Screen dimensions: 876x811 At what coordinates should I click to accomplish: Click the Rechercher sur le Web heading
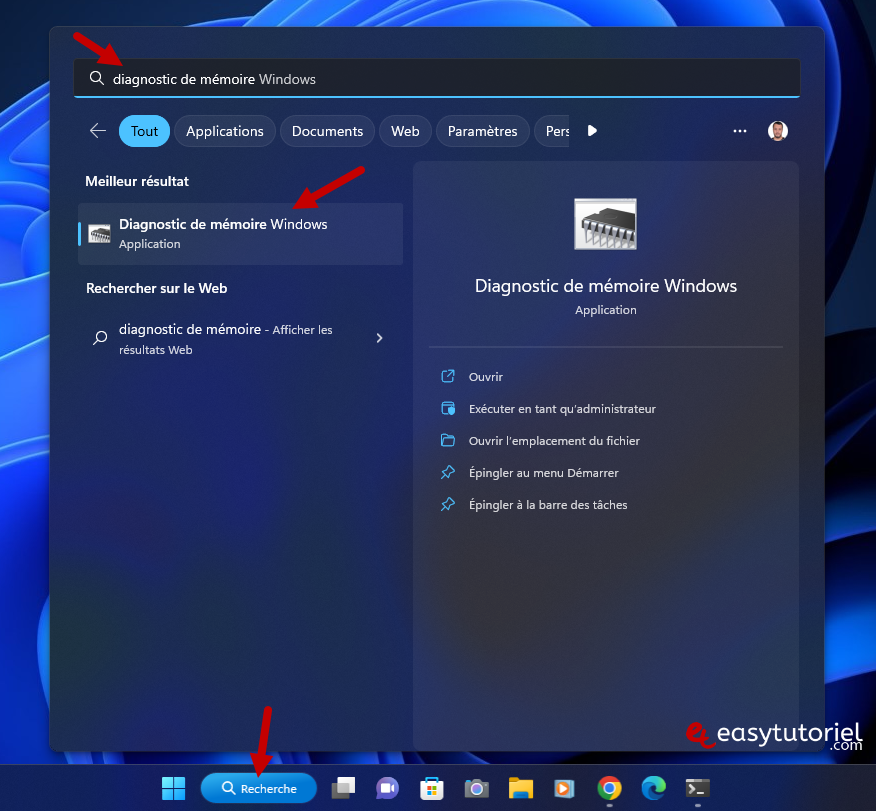pos(156,289)
